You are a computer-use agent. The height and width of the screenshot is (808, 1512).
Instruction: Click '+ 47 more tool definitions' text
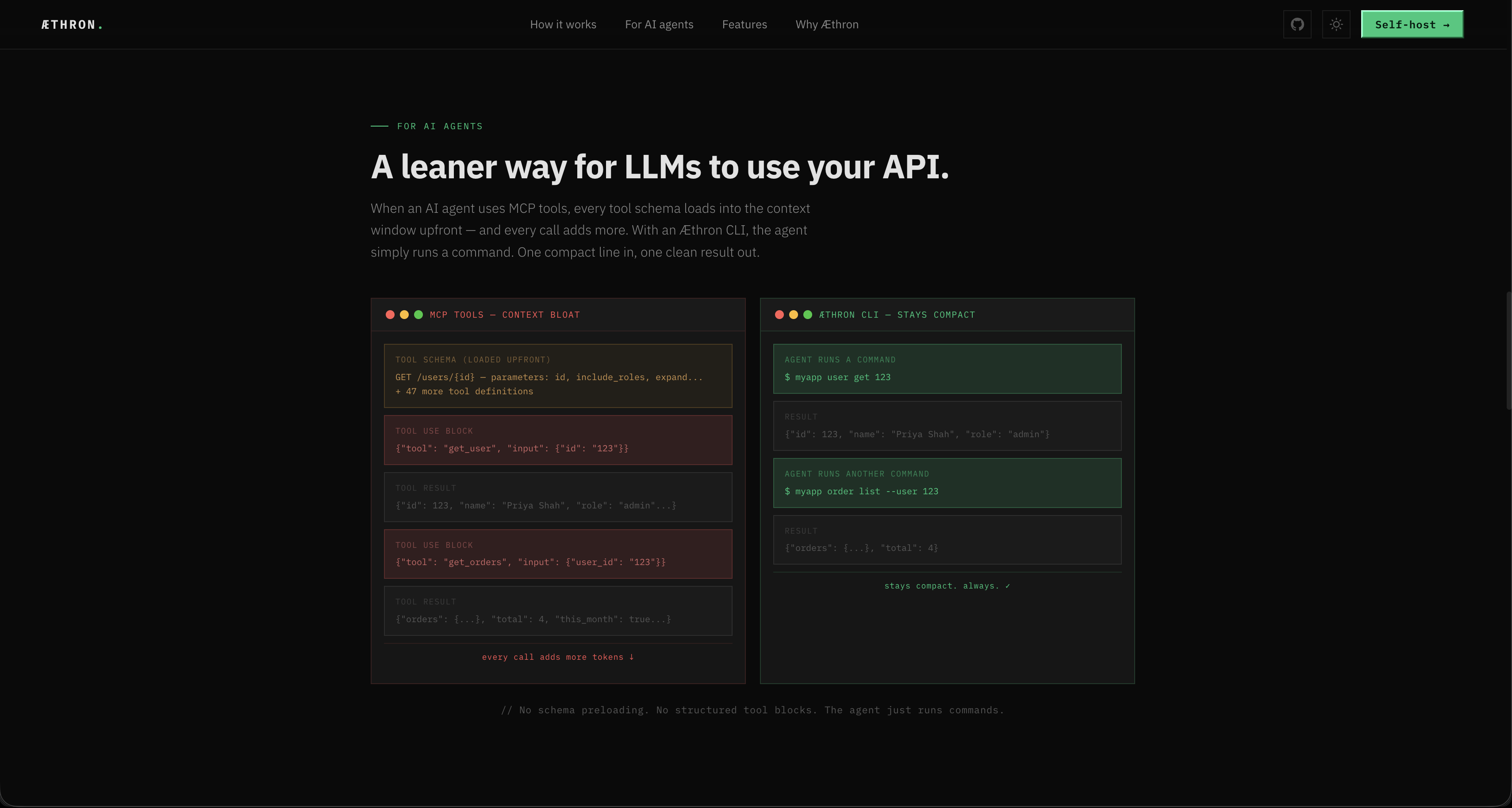pyautogui.click(x=464, y=391)
